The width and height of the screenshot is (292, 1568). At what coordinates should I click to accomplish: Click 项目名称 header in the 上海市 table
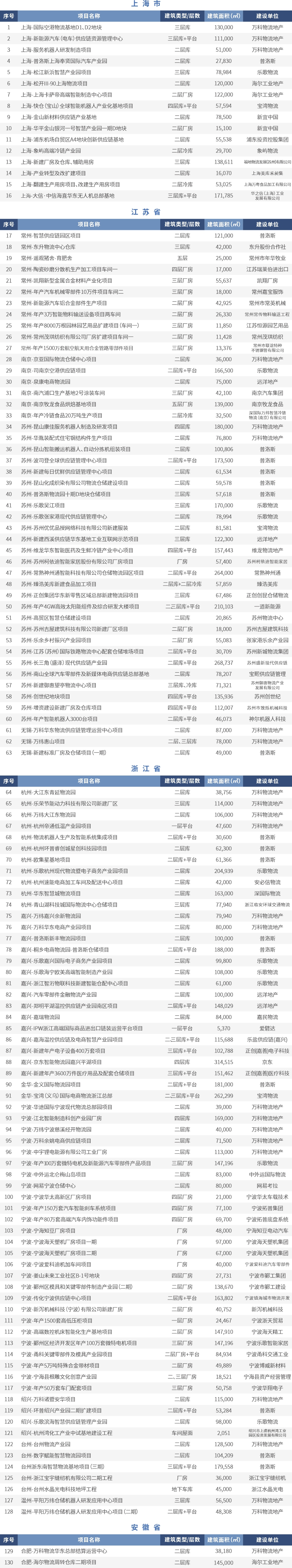point(89,16)
